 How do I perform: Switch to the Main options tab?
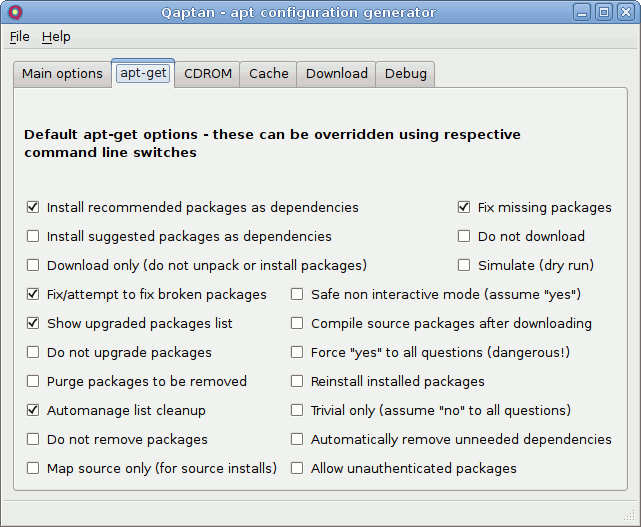[x=62, y=74]
